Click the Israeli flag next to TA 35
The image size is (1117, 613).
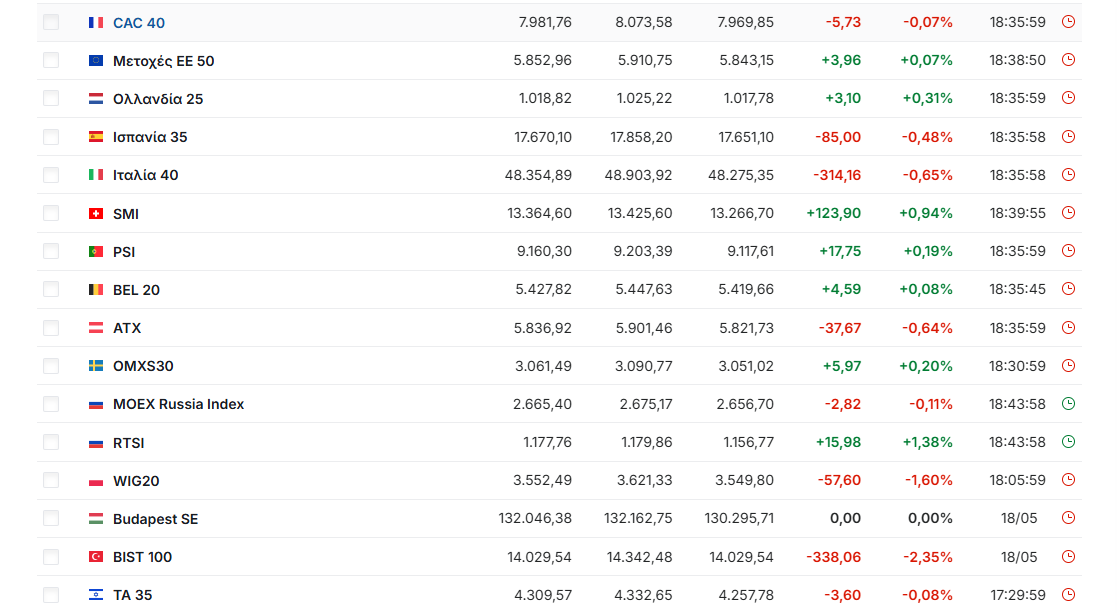[95, 595]
